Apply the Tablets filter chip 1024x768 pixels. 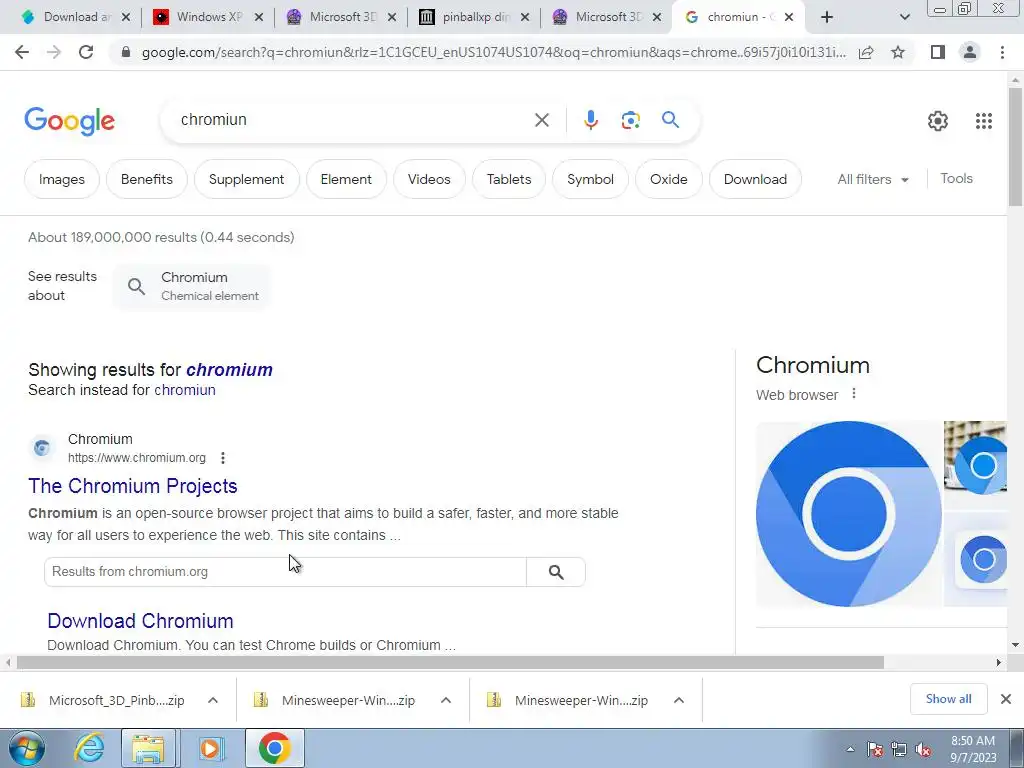point(509,179)
